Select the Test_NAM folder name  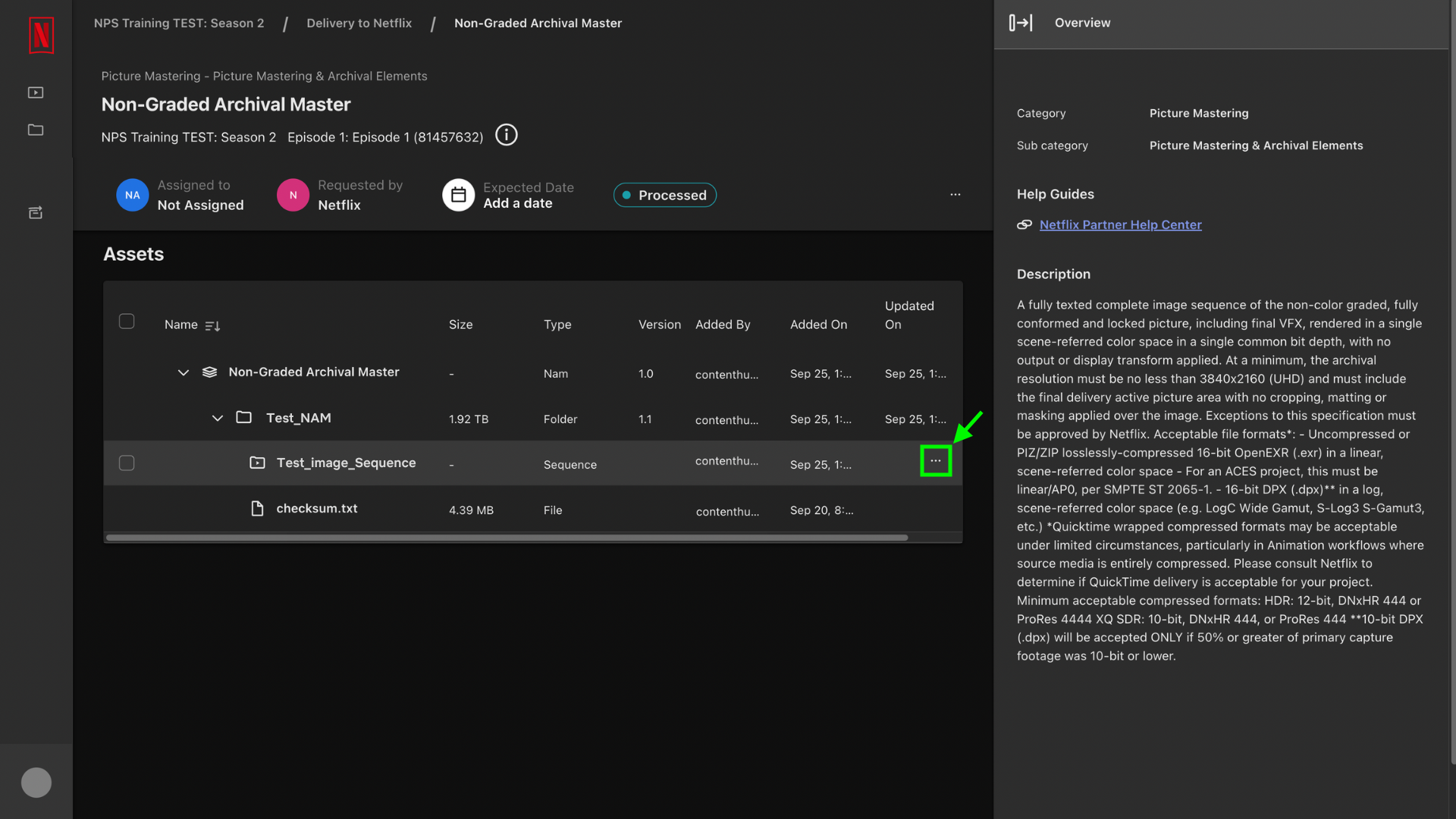pos(298,418)
